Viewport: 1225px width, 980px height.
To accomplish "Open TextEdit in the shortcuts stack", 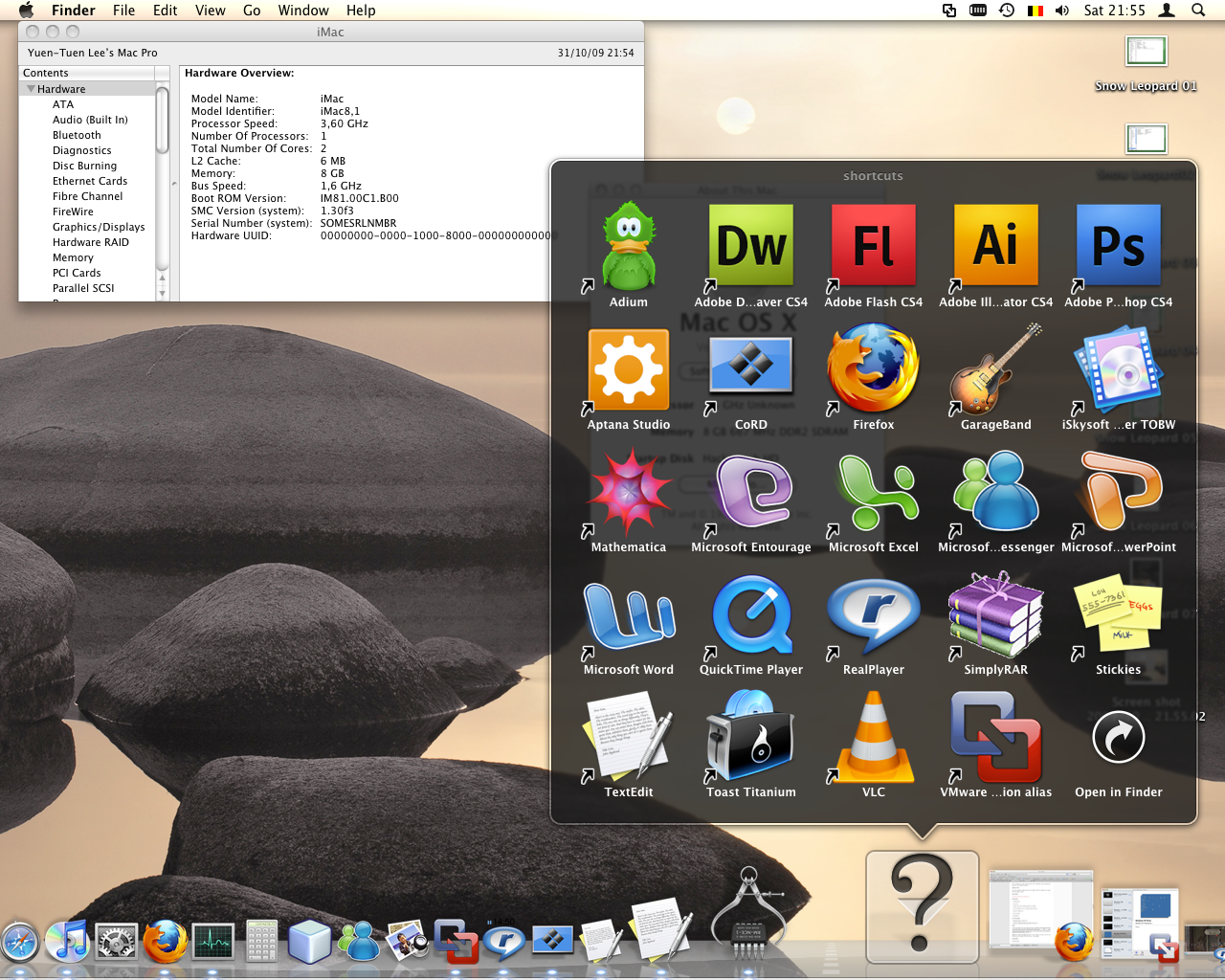I will tap(629, 737).
